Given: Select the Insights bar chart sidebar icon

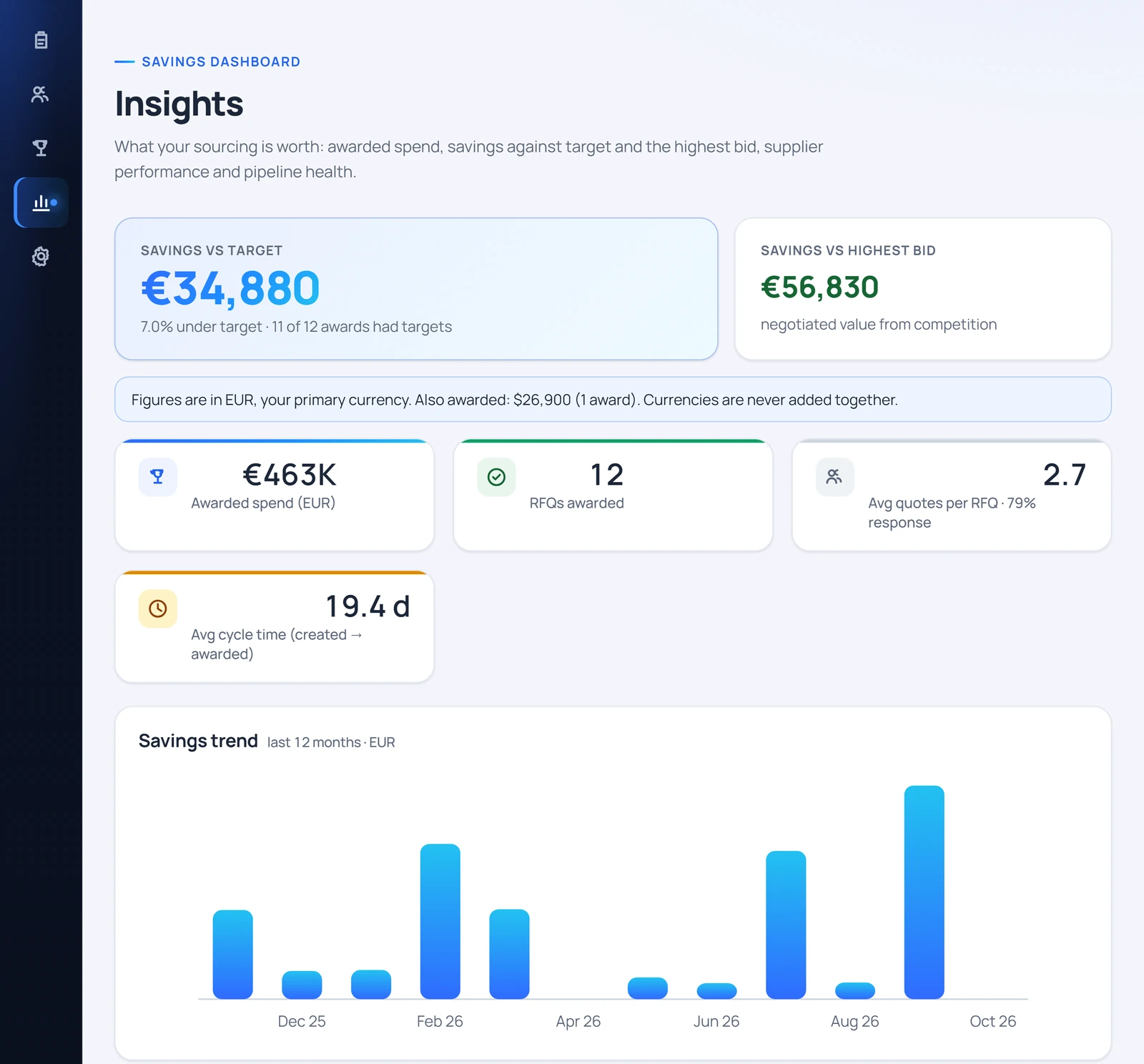Looking at the screenshot, I should (41, 202).
